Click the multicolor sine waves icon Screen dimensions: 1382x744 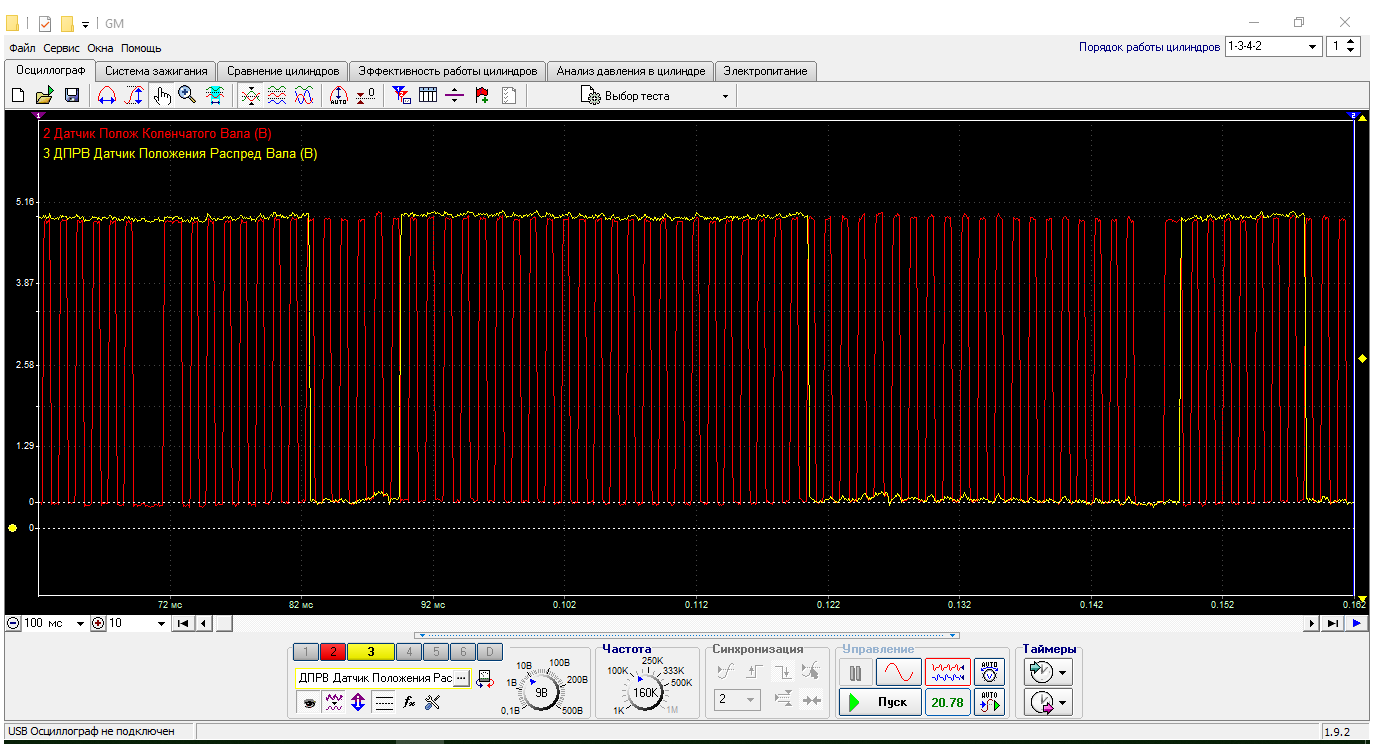pyautogui.click(x=305, y=95)
